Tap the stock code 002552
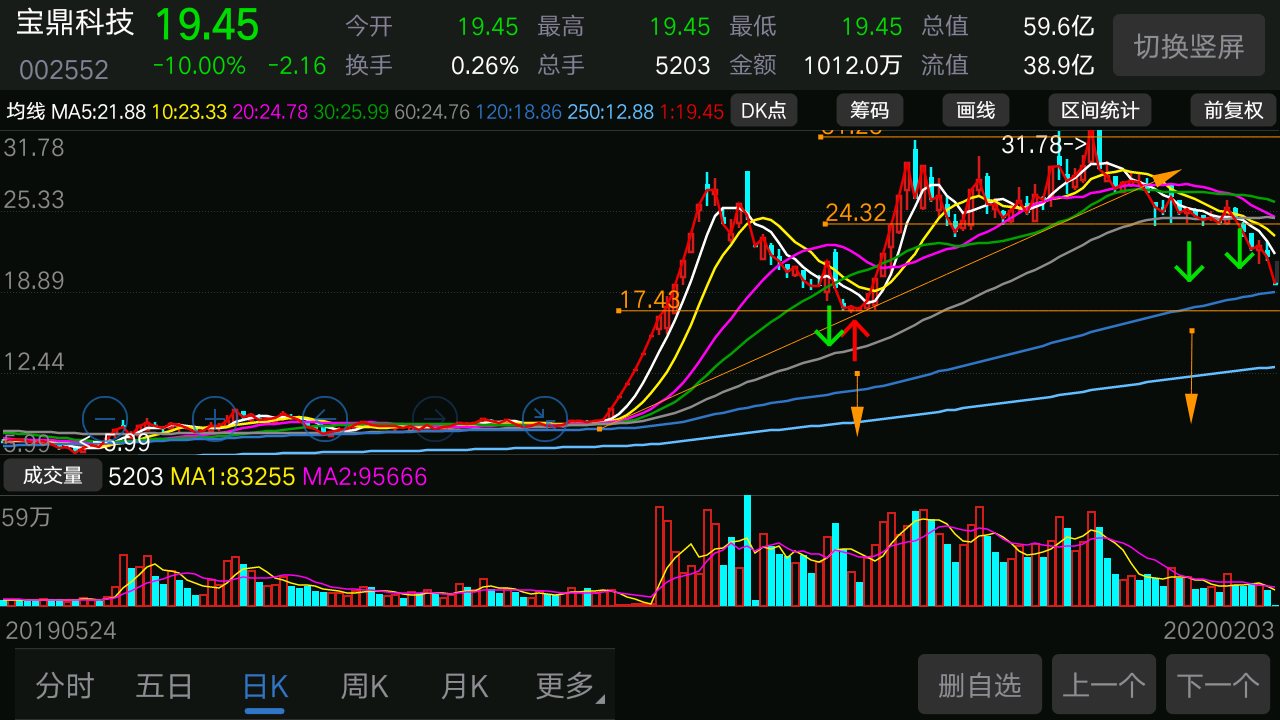Viewport: 1280px width, 720px height. pos(64,70)
